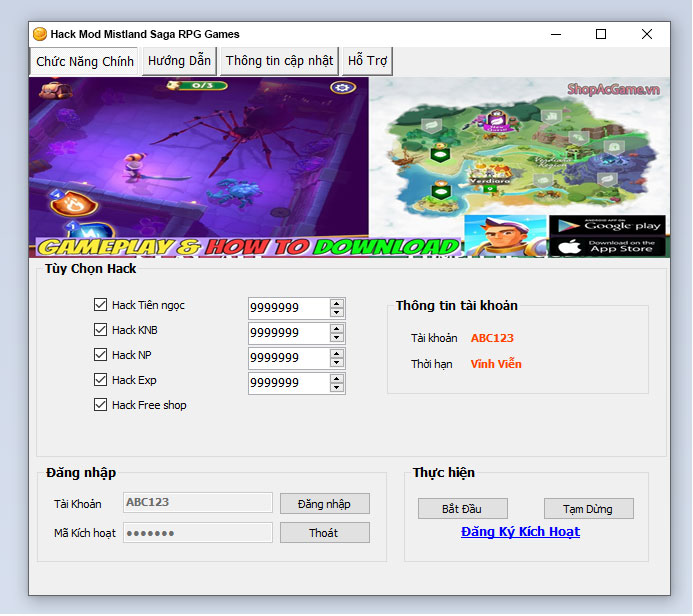Decrease the Hack Exp value with down arrow
This screenshot has width=693, height=616.
[337, 388]
